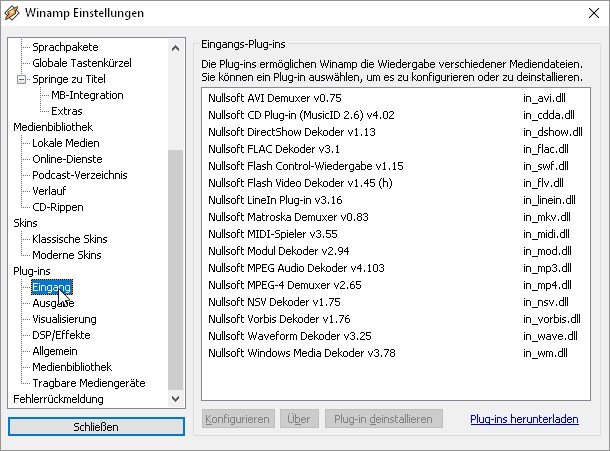Select Nullsoft MPEG Audio Dekoder v4.103
The width and height of the screenshot is (610, 451).
pyautogui.click(x=396, y=268)
